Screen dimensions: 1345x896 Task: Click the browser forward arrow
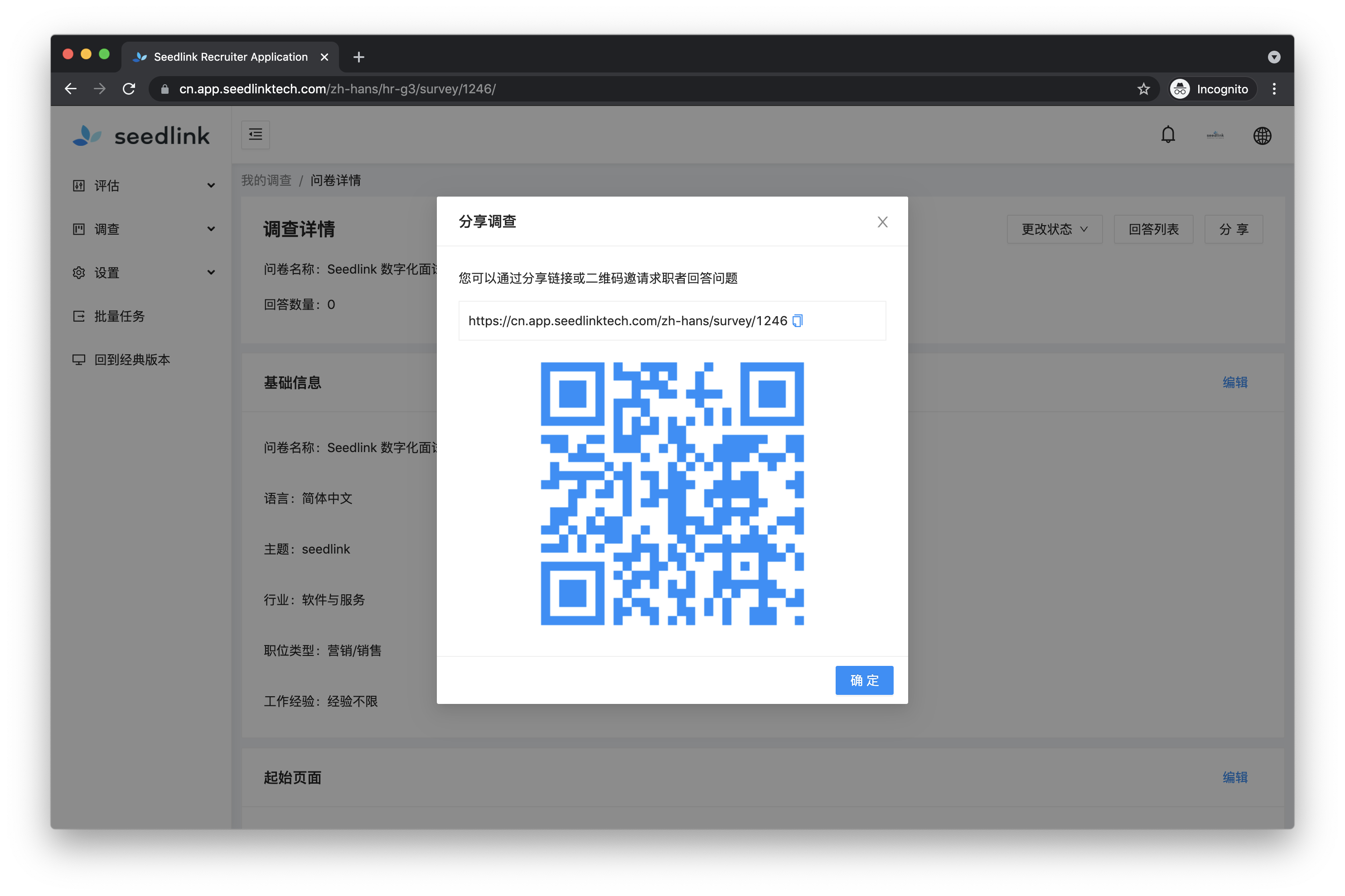tap(99, 89)
